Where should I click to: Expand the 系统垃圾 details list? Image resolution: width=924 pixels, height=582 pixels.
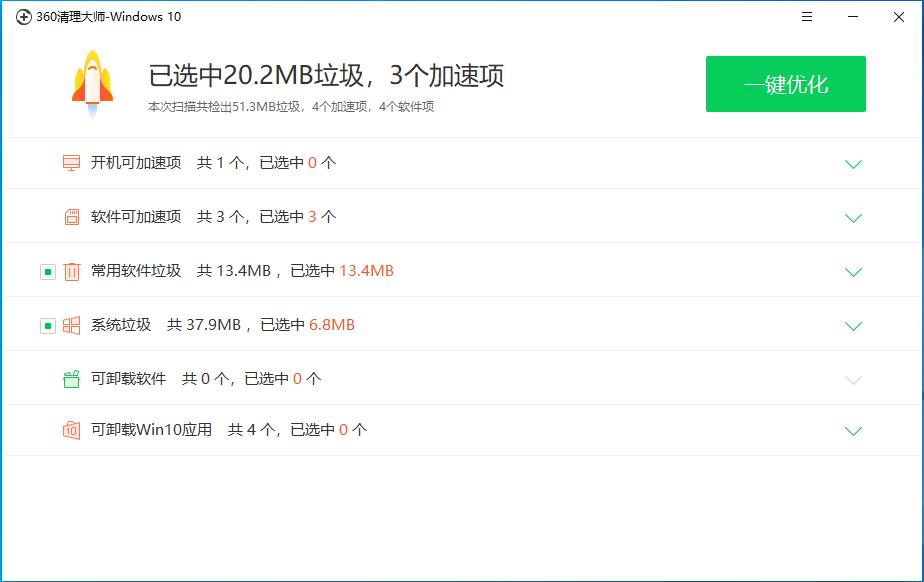(853, 325)
